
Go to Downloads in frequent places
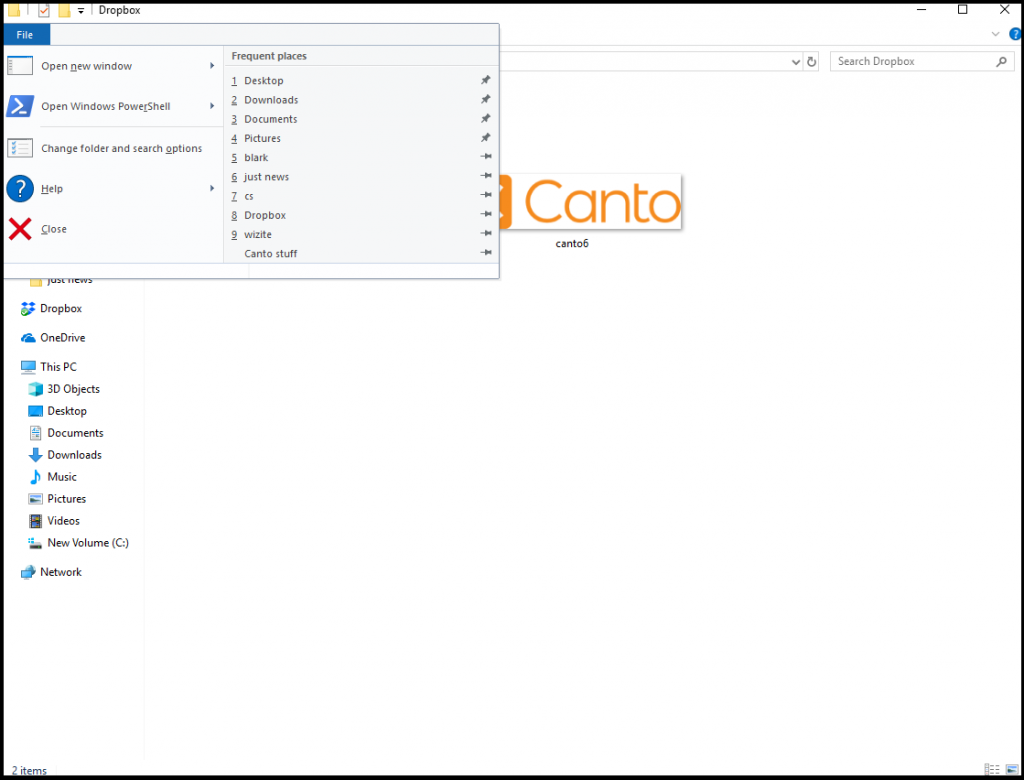[x=271, y=100]
